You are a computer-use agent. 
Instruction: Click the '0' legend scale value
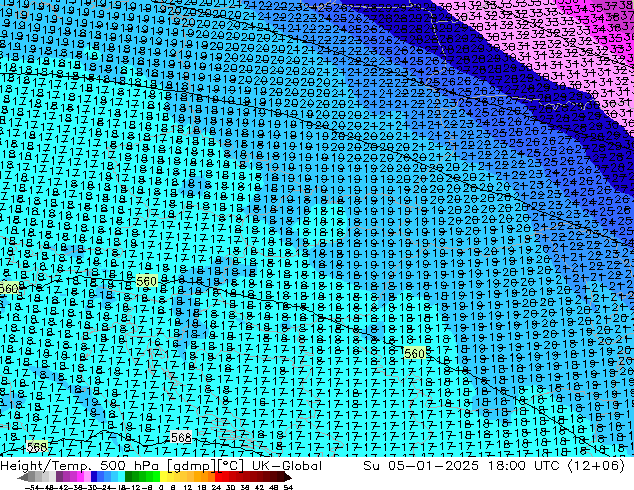click(161, 488)
